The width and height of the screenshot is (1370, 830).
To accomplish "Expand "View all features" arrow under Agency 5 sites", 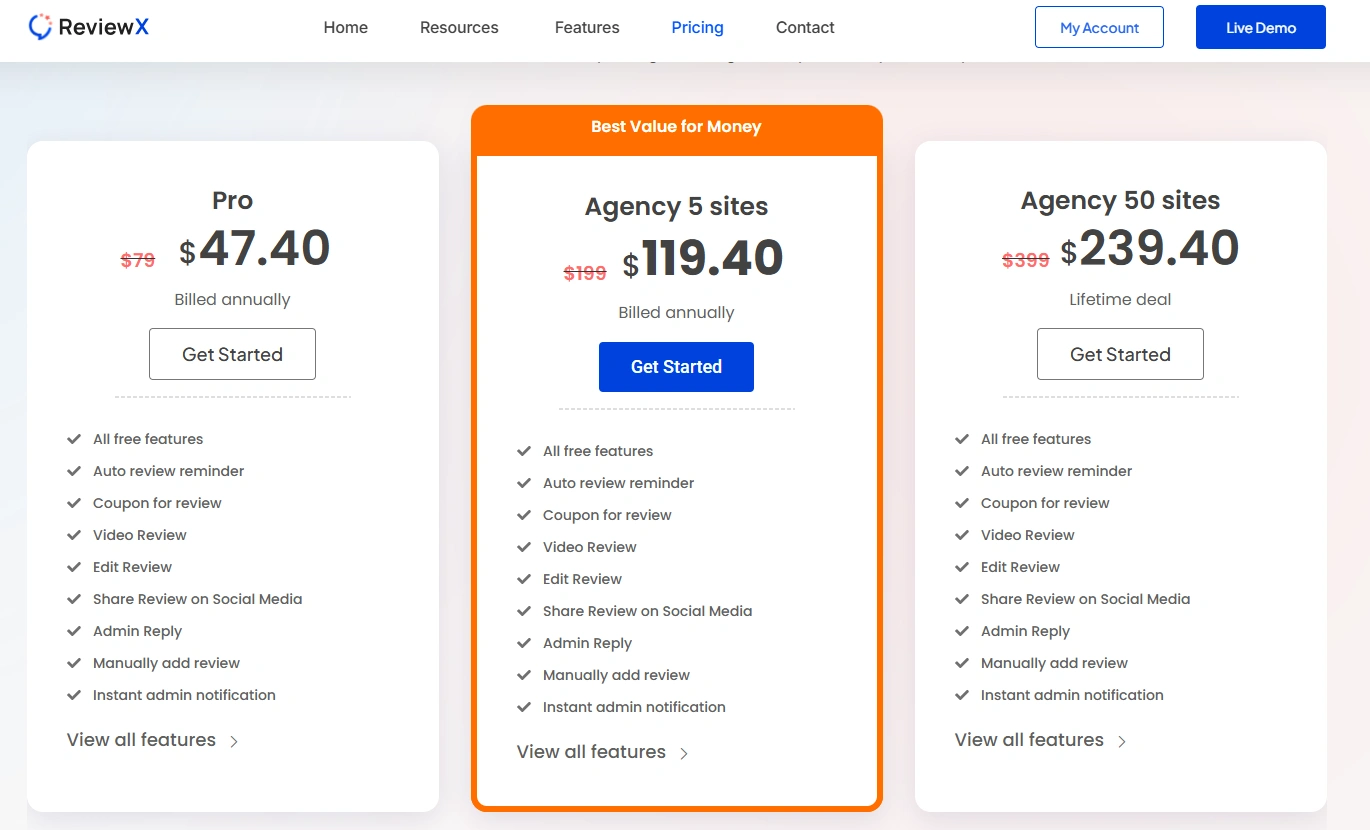I will (x=686, y=752).
